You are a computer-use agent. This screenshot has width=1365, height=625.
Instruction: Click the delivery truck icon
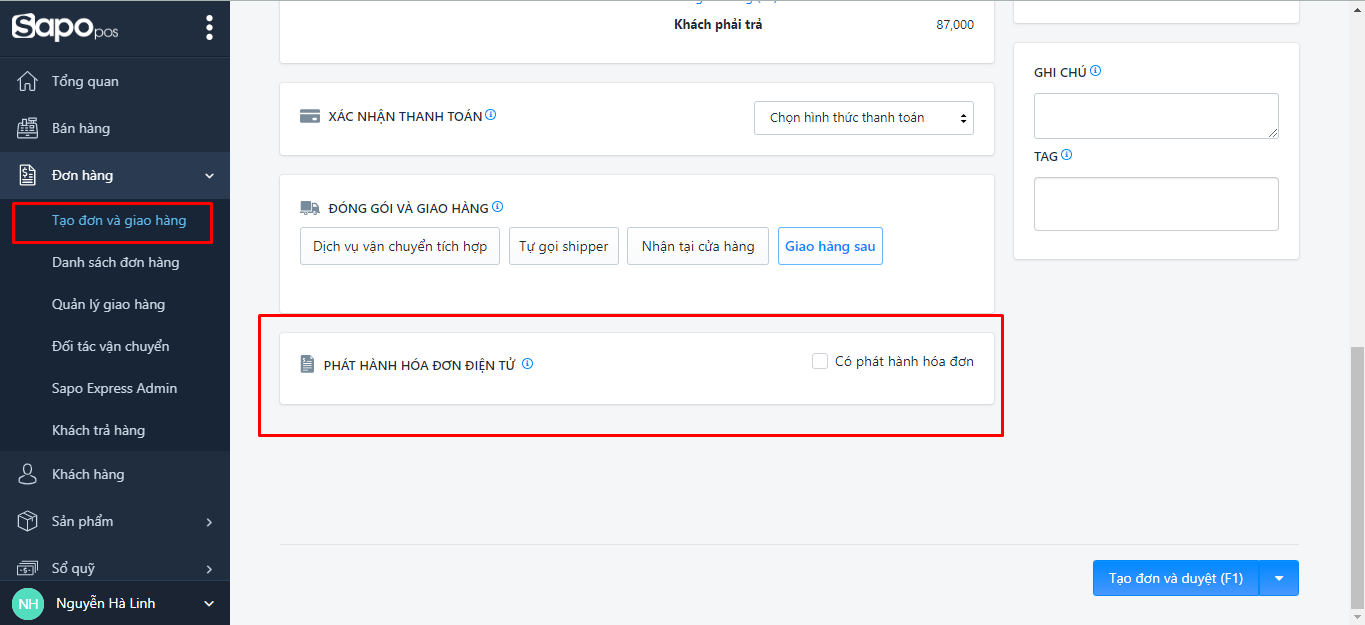pyautogui.click(x=310, y=208)
